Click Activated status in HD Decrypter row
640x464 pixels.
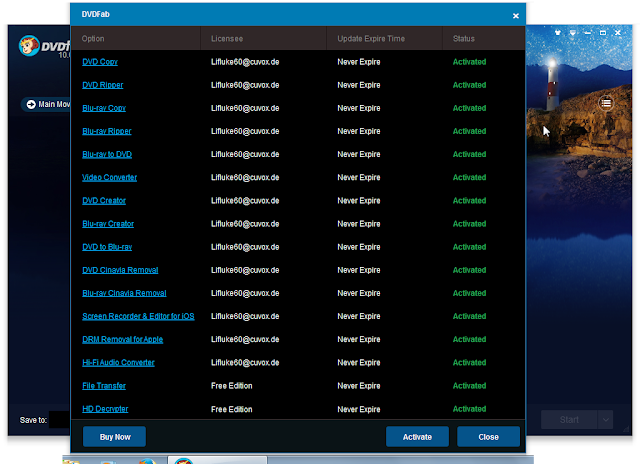469,409
